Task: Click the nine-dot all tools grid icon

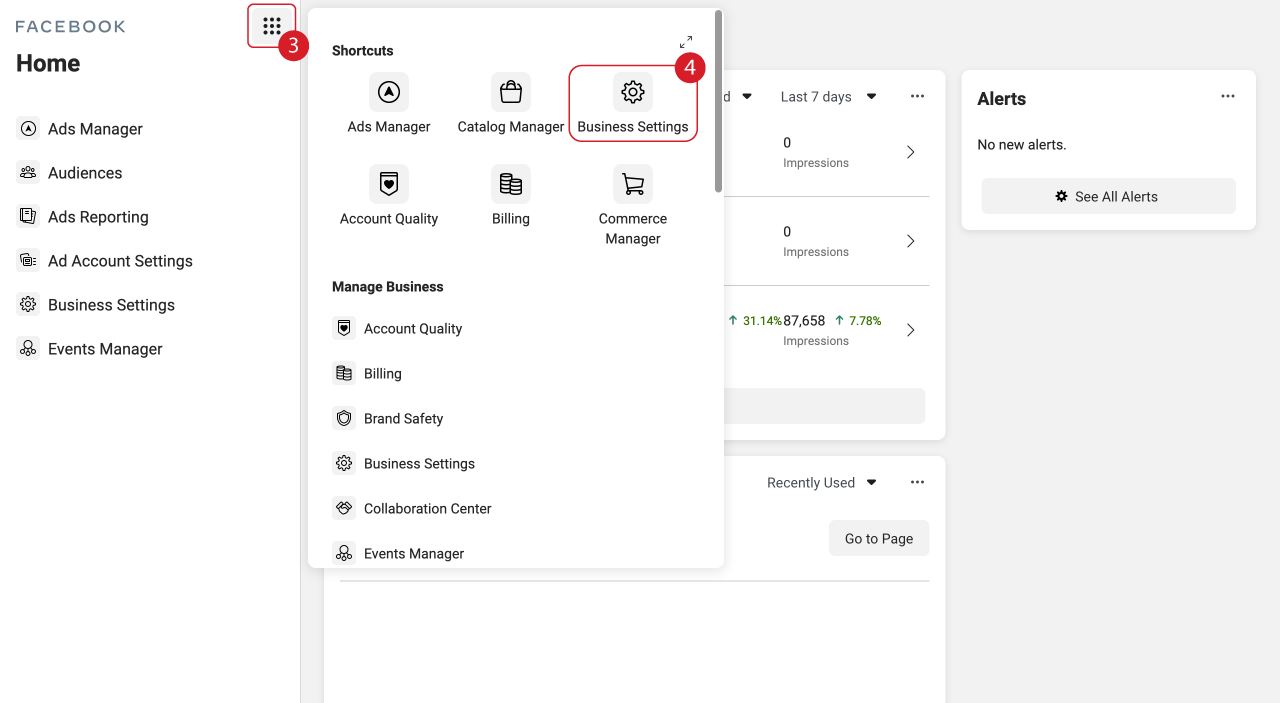Action: 271,26
